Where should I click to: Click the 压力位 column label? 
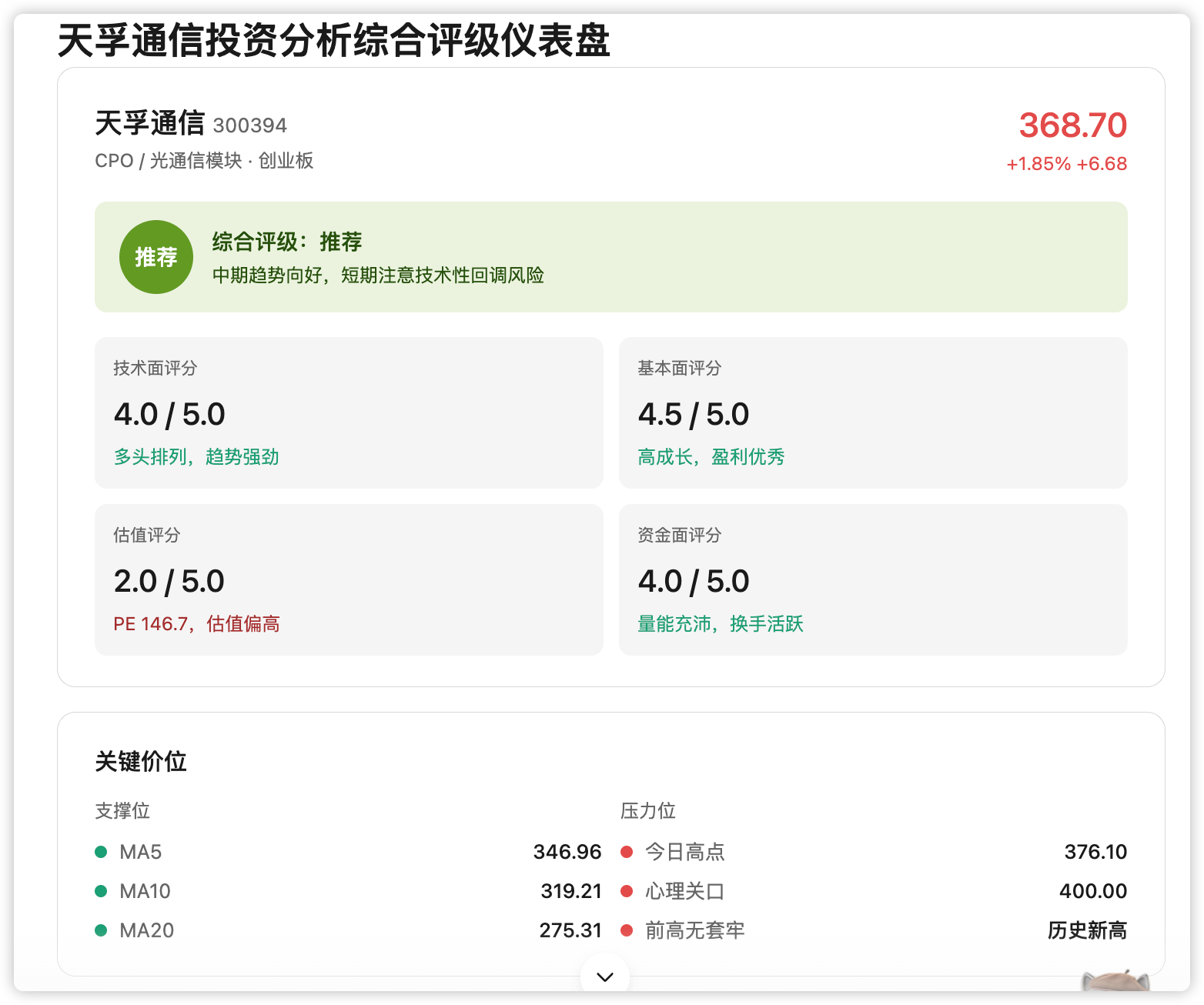(648, 811)
